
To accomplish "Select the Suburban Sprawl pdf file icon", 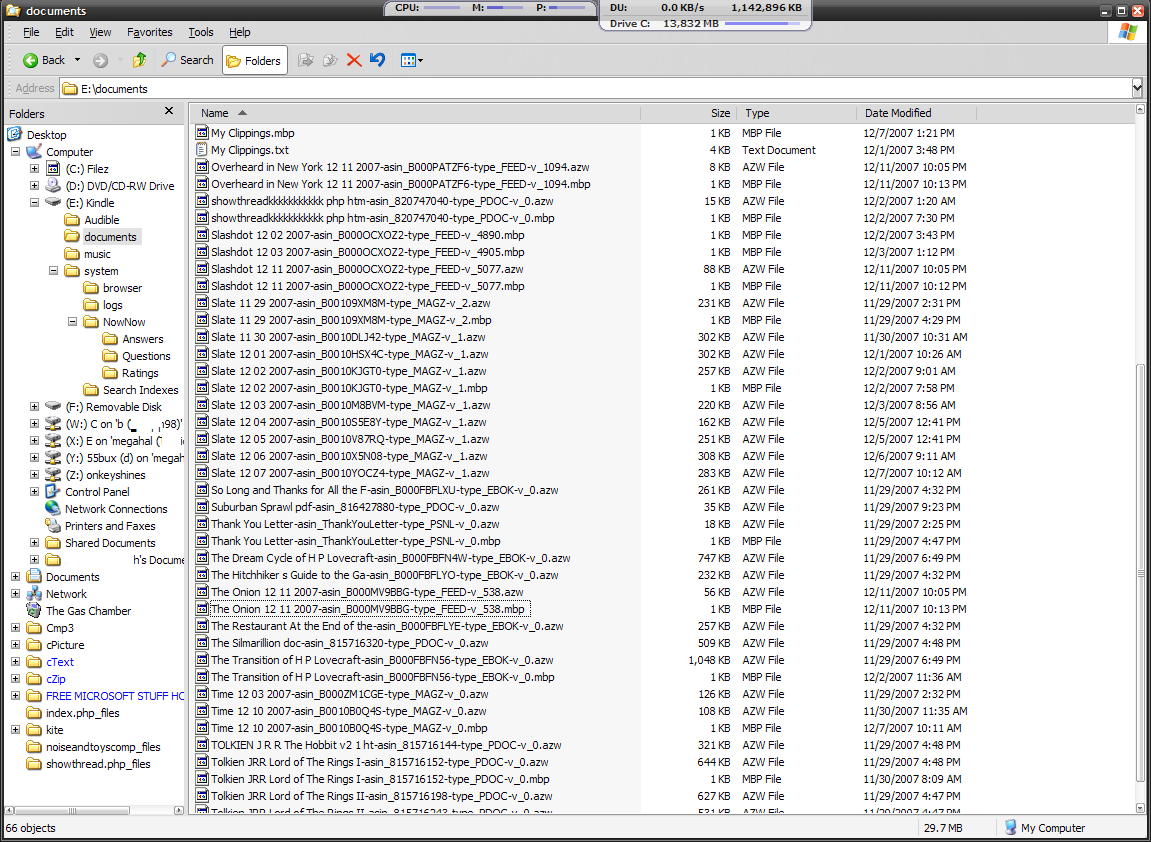I will (202, 507).
